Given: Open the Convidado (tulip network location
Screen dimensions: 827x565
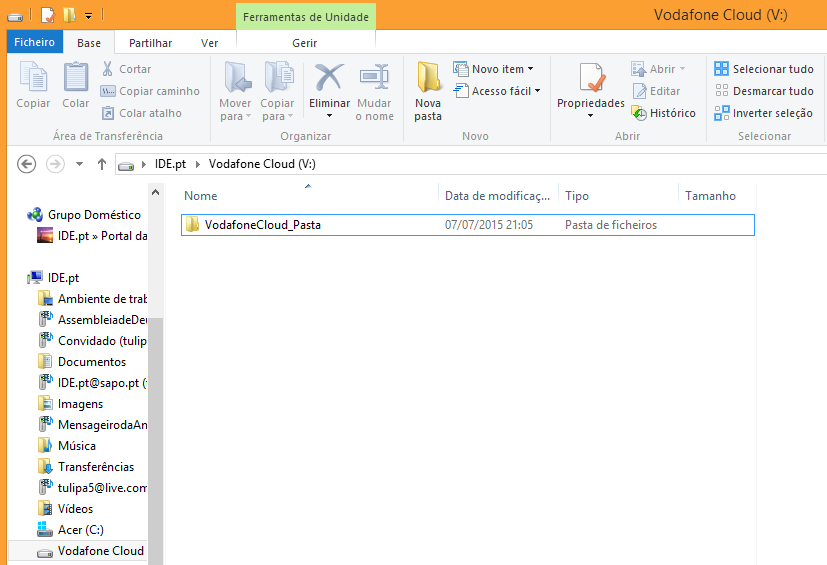Looking at the screenshot, I should coord(93,341).
